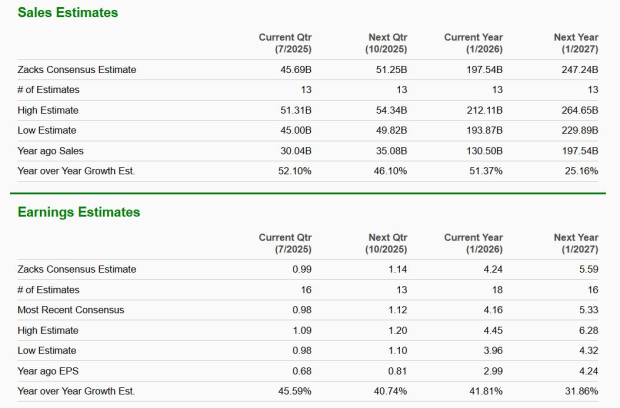Select the 5.59 EPS consensus value
Image resolution: width=620 pixels, height=408 pixels.
(588, 269)
